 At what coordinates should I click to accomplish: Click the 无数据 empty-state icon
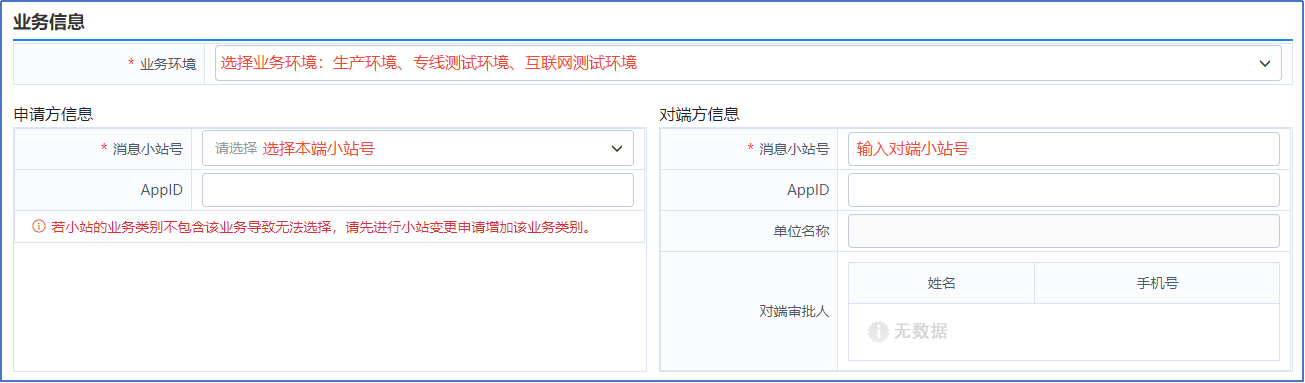click(x=879, y=331)
